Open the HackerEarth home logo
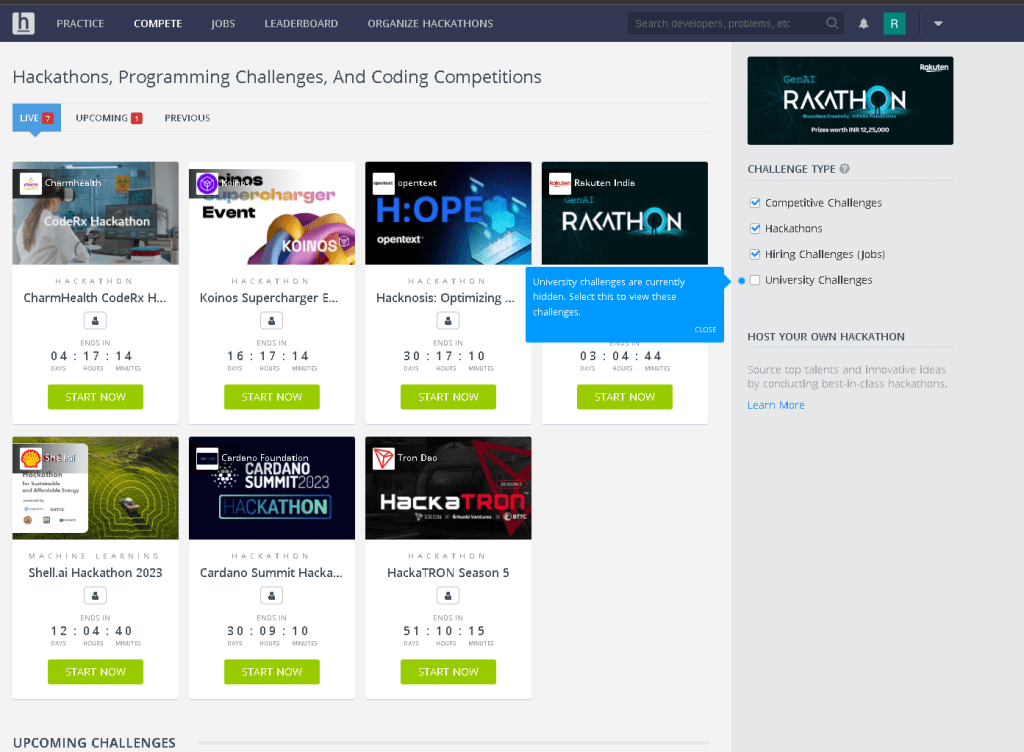 point(24,24)
